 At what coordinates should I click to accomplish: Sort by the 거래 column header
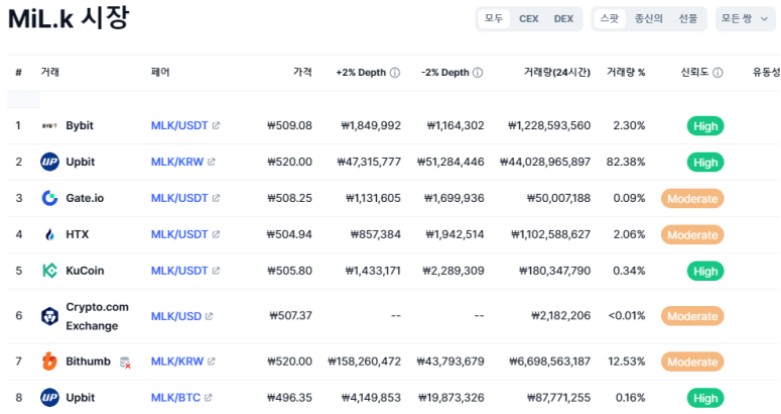coord(50,72)
